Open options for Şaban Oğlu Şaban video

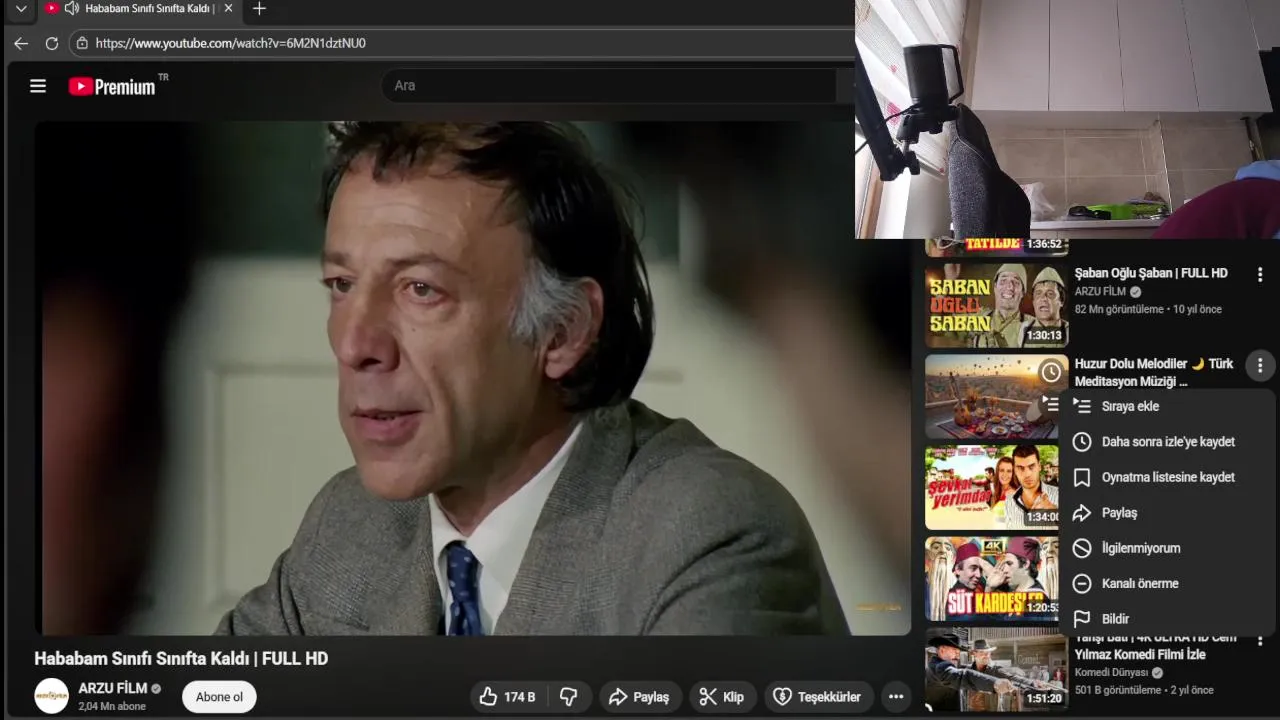click(1260, 274)
